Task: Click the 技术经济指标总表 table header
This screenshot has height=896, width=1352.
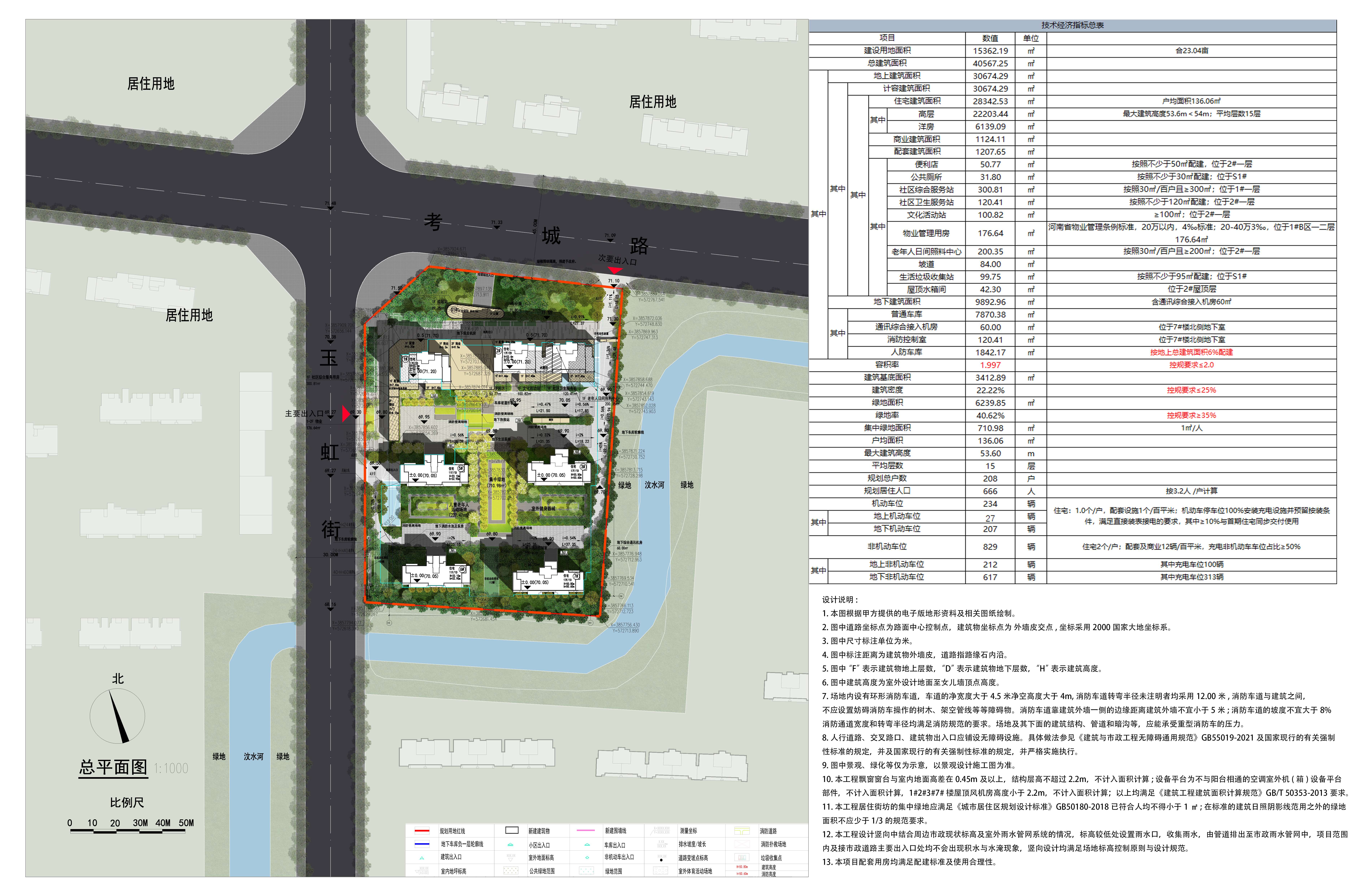Action: point(1072,26)
